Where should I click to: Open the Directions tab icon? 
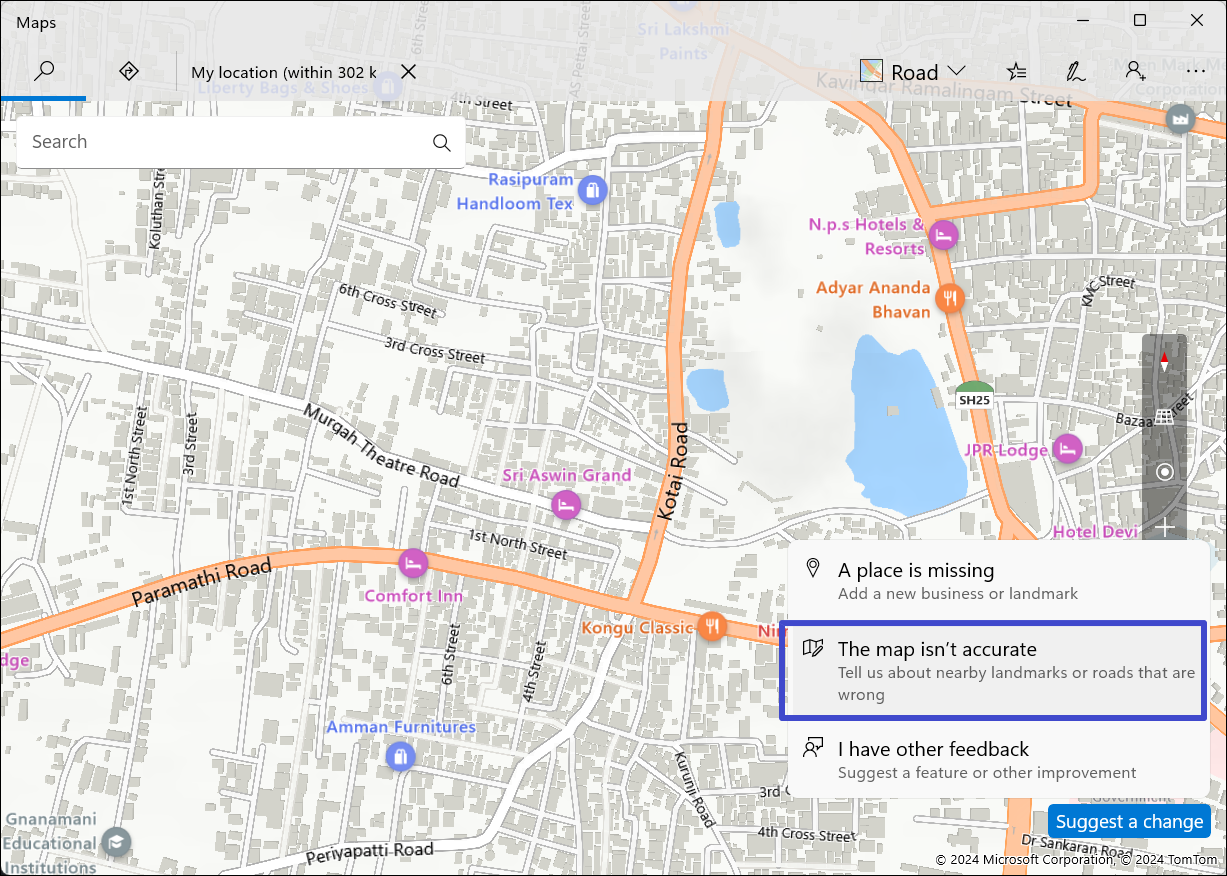(128, 71)
